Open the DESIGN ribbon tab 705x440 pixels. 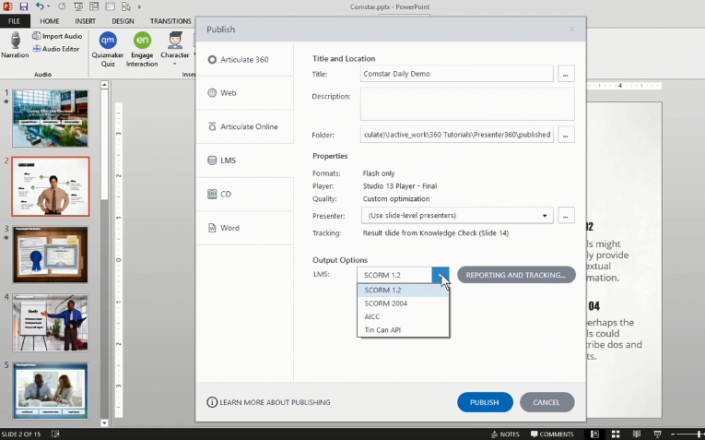coord(123,21)
